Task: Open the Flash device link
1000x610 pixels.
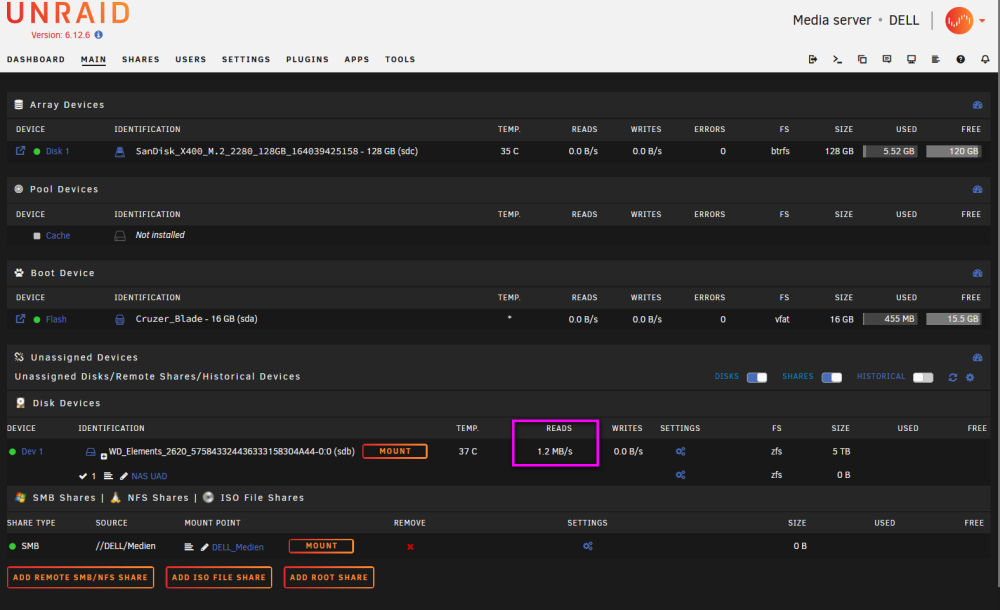Action: click(56, 319)
